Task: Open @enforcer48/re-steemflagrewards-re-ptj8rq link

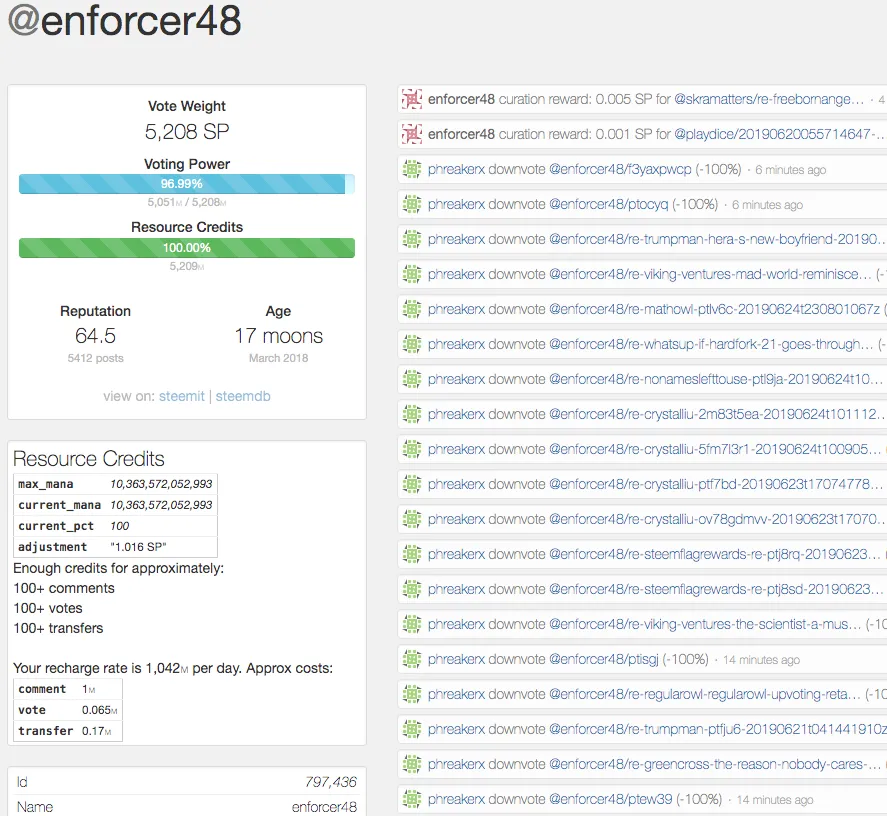Action: coord(715,555)
